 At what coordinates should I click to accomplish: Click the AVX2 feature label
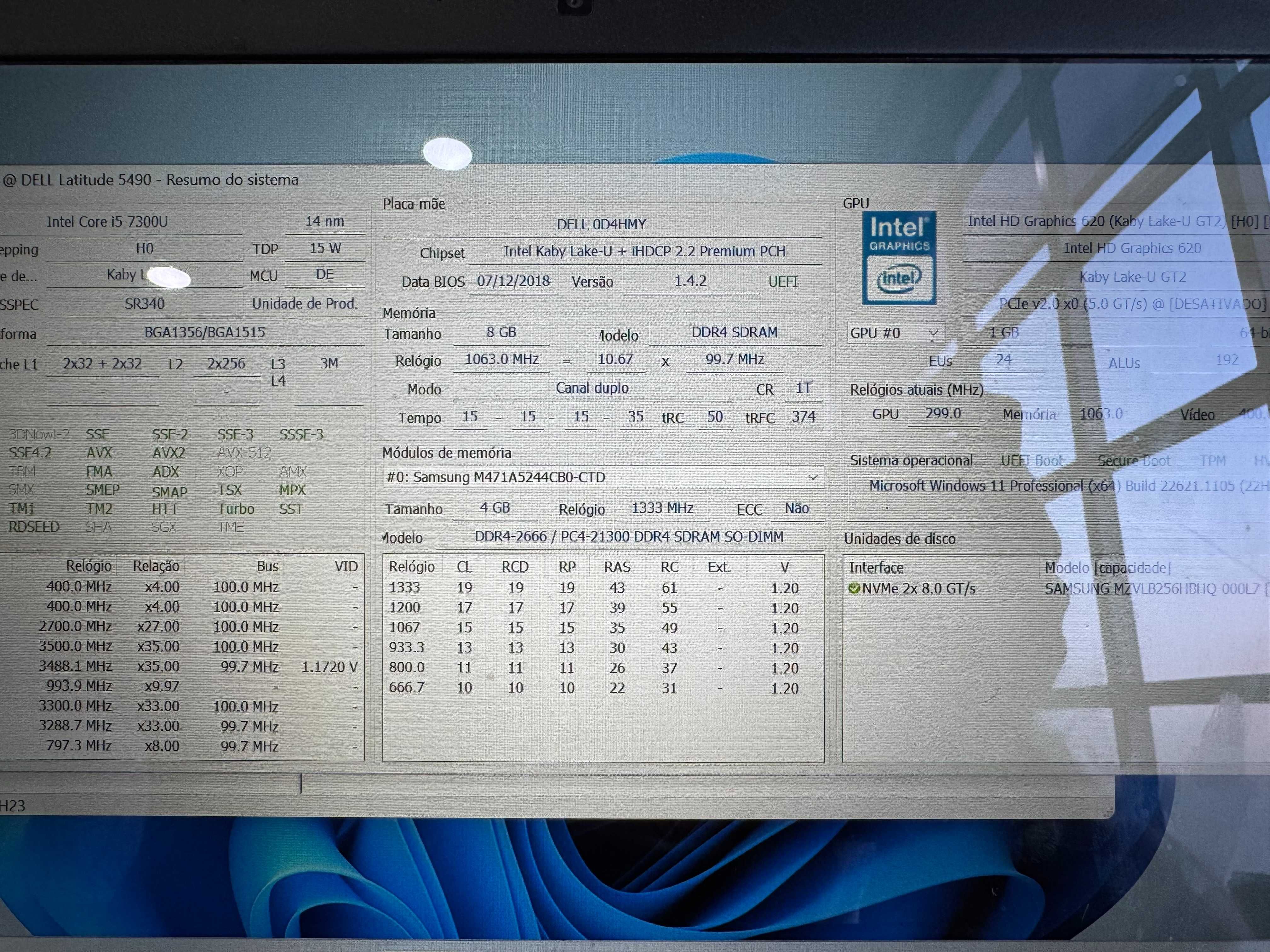click(169, 453)
